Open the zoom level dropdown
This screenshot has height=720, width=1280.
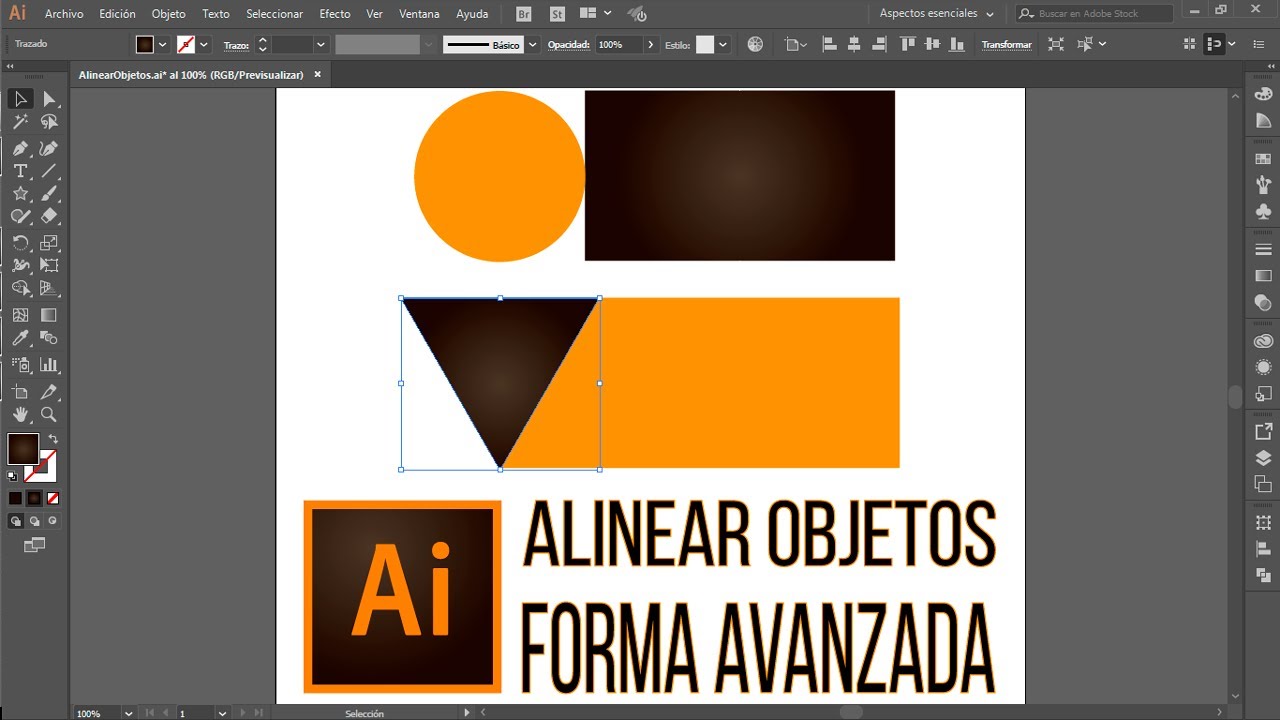(x=129, y=713)
